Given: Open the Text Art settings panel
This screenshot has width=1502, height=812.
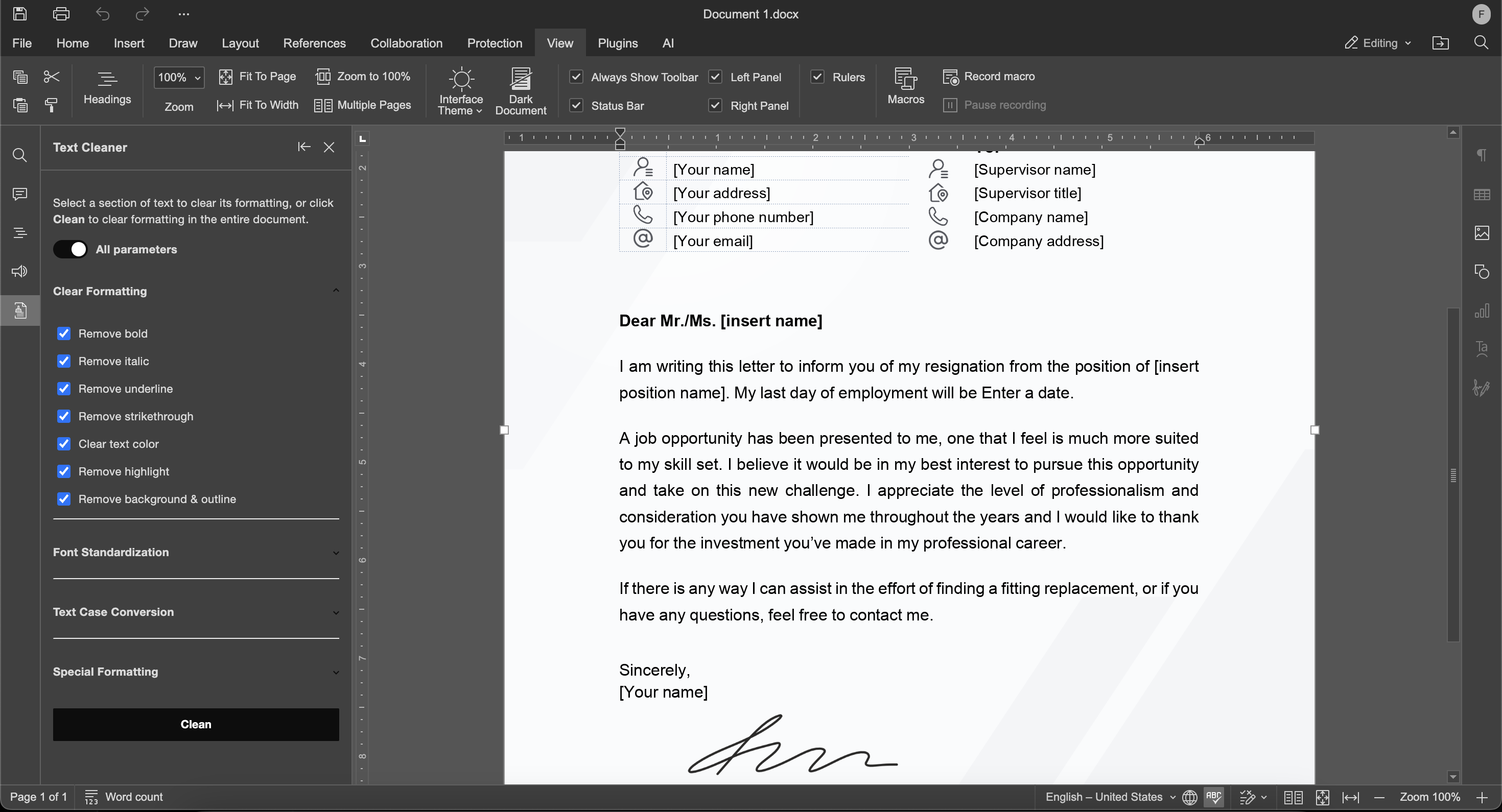Looking at the screenshot, I should coord(1483,349).
